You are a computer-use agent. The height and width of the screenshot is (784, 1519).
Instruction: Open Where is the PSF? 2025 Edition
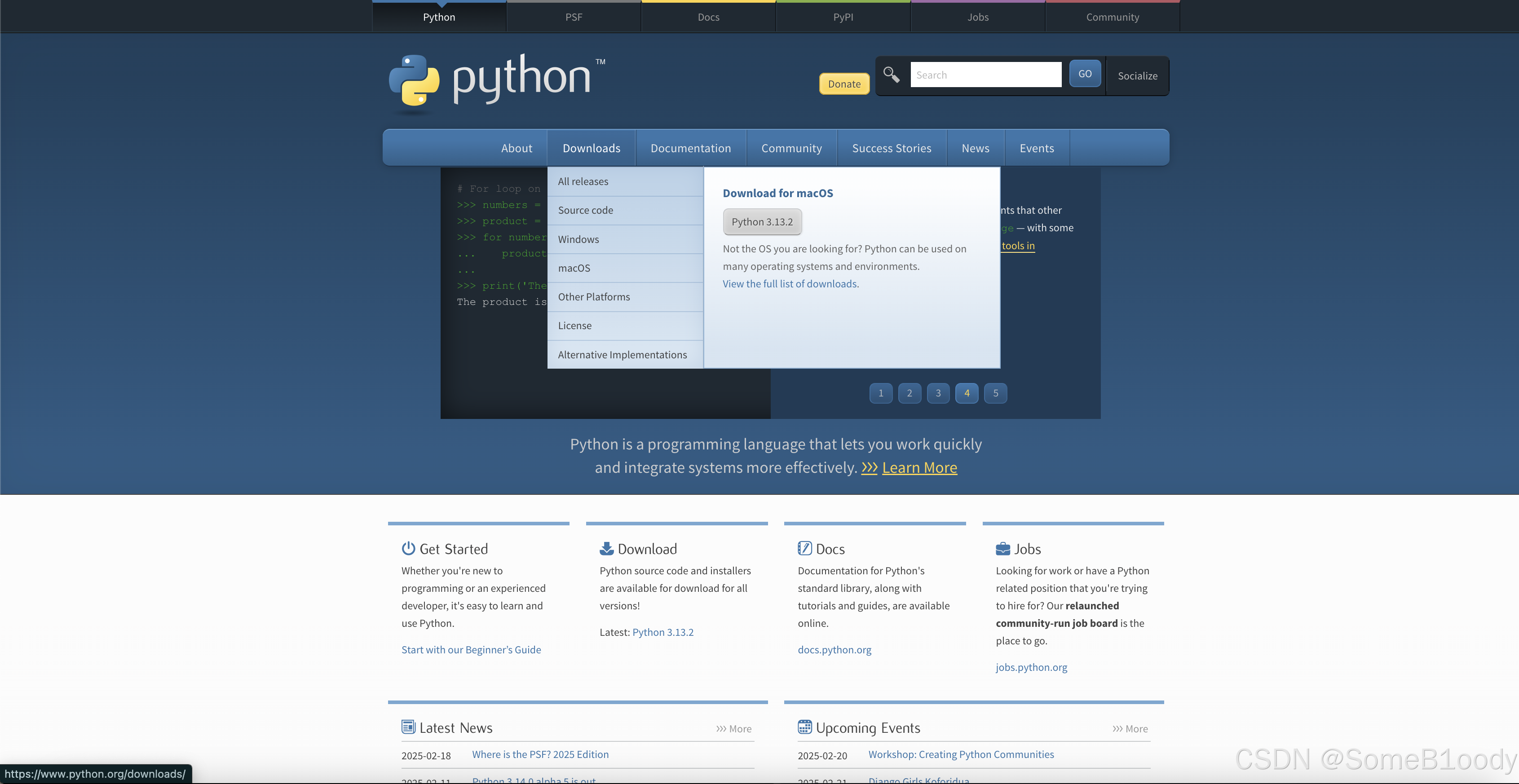click(x=540, y=754)
